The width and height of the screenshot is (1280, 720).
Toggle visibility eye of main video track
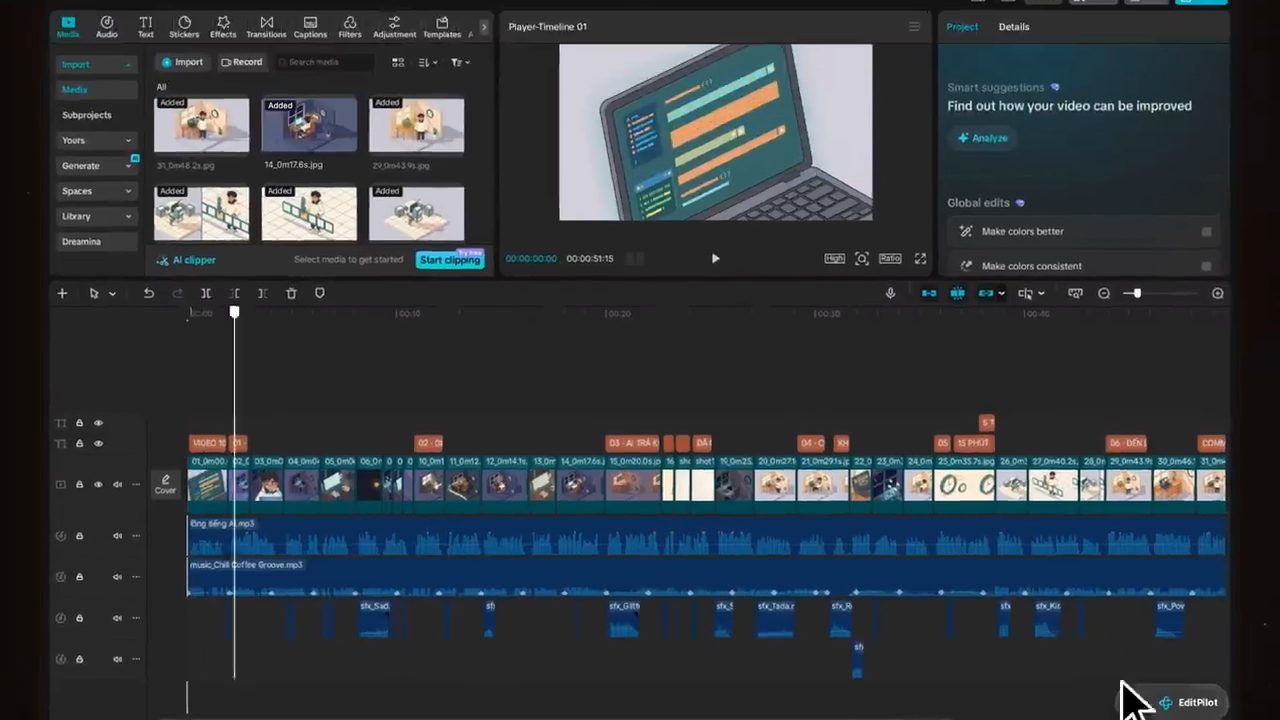[98, 485]
